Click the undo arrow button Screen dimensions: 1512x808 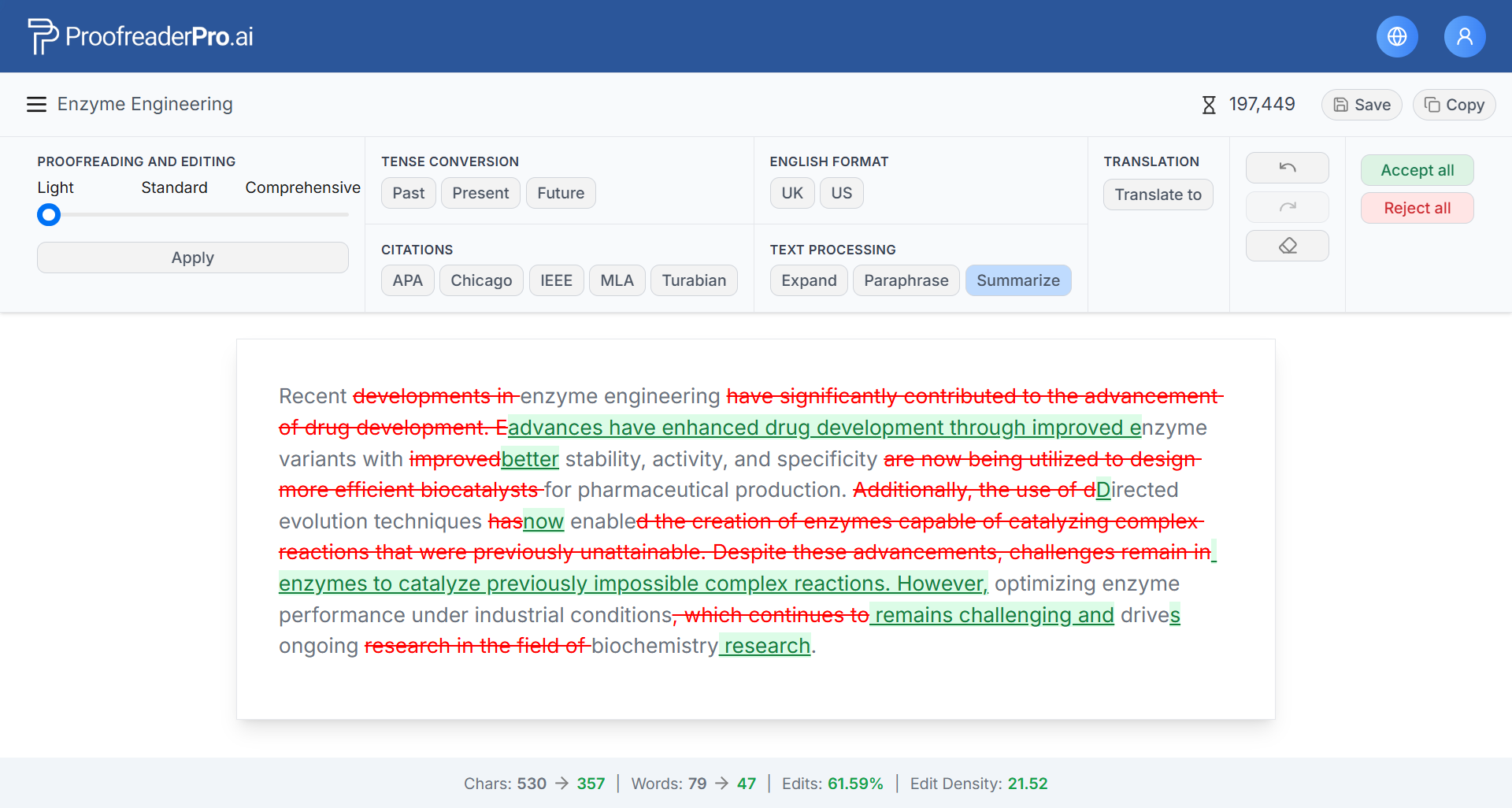(1288, 168)
